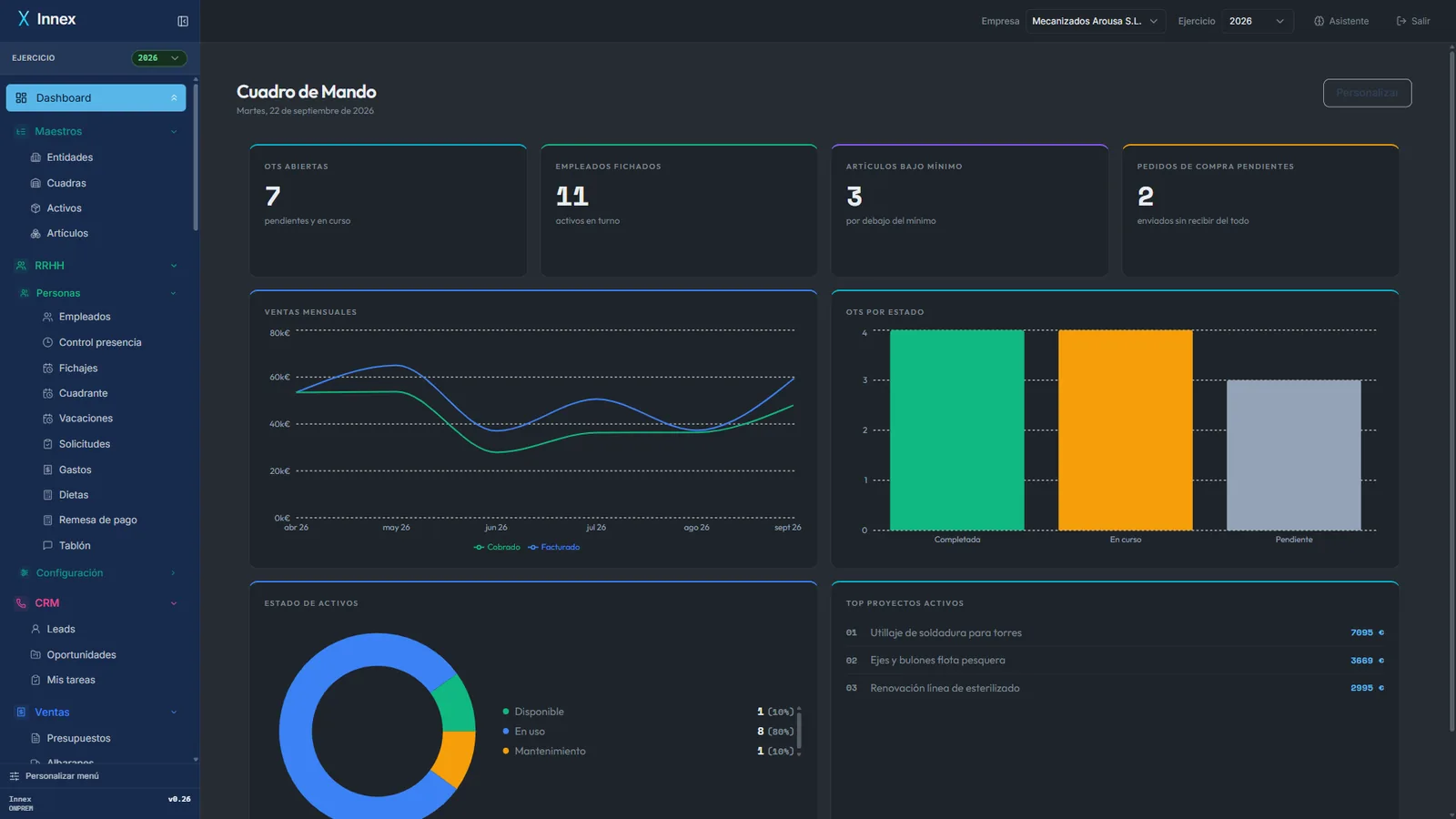Click the orange En curso bar
1456x819 pixels.
pos(1125,430)
